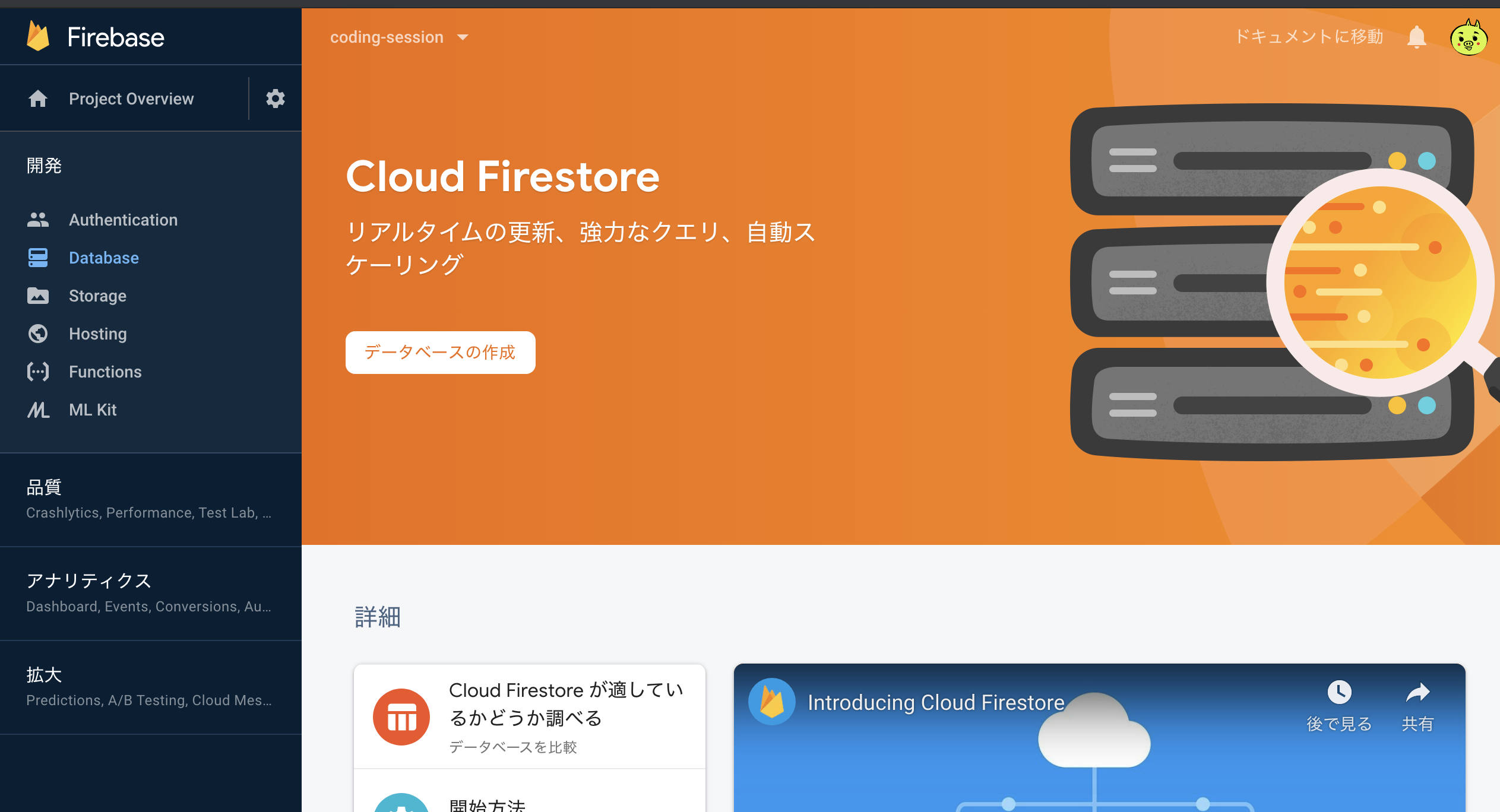Image resolution: width=1500 pixels, height=812 pixels.
Task: Open coding-session project dropdown
Action: (400, 37)
